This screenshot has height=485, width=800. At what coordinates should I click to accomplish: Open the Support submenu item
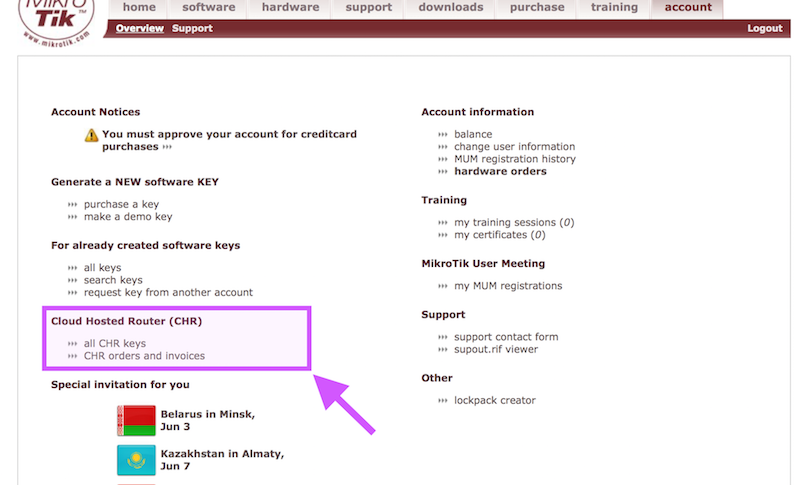[192, 29]
